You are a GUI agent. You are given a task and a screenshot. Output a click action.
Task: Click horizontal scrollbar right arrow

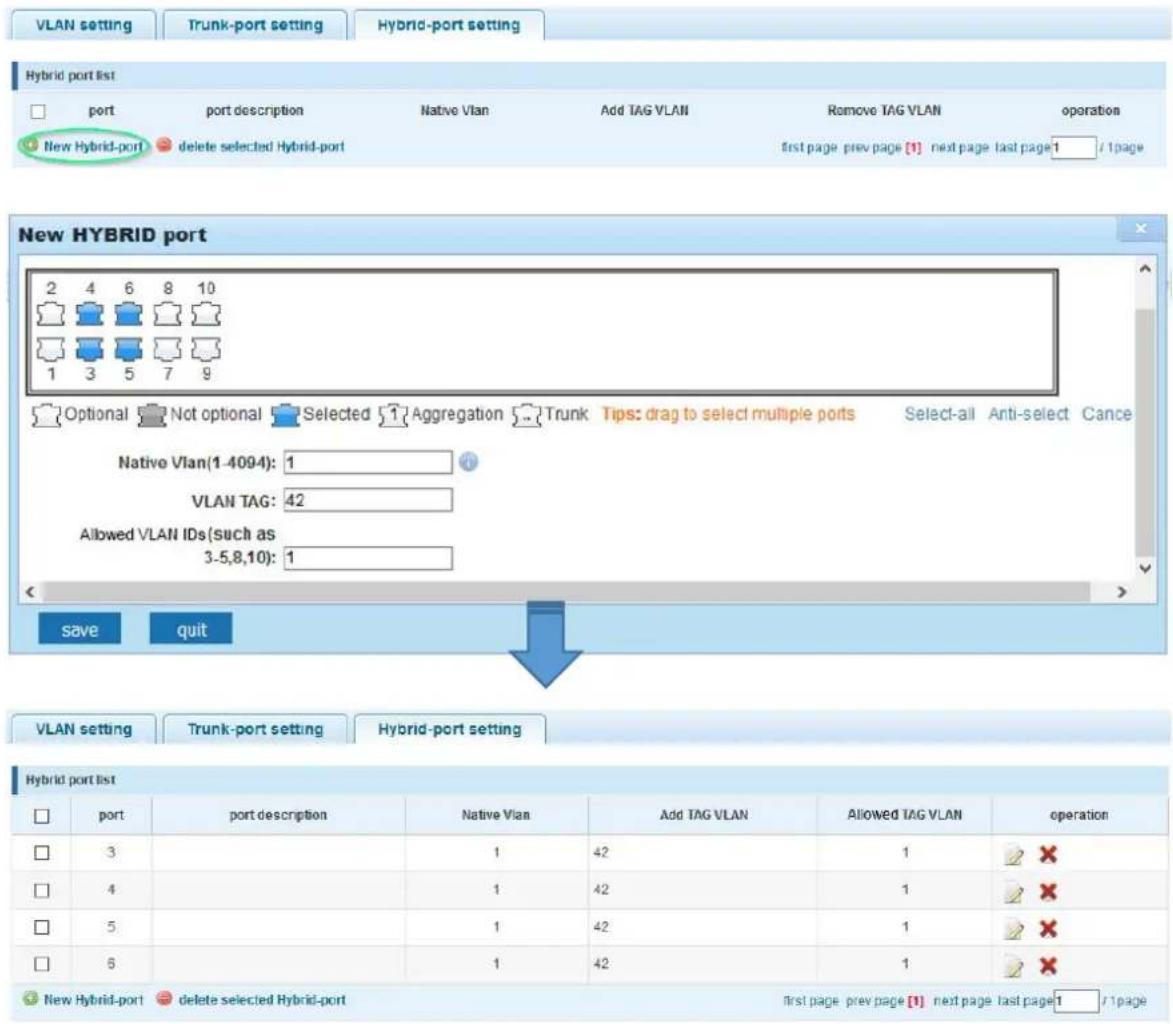point(1121,592)
